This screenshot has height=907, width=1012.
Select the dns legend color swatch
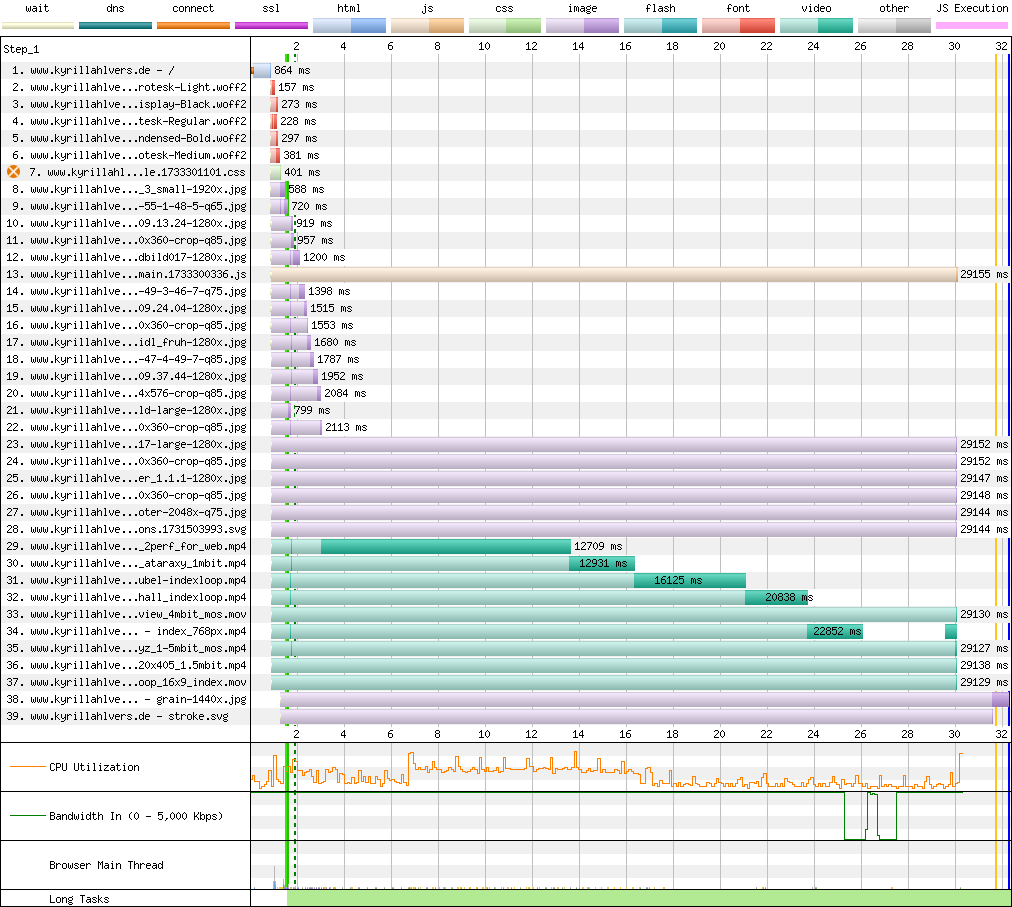pyautogui.click(x=116, y=26)
